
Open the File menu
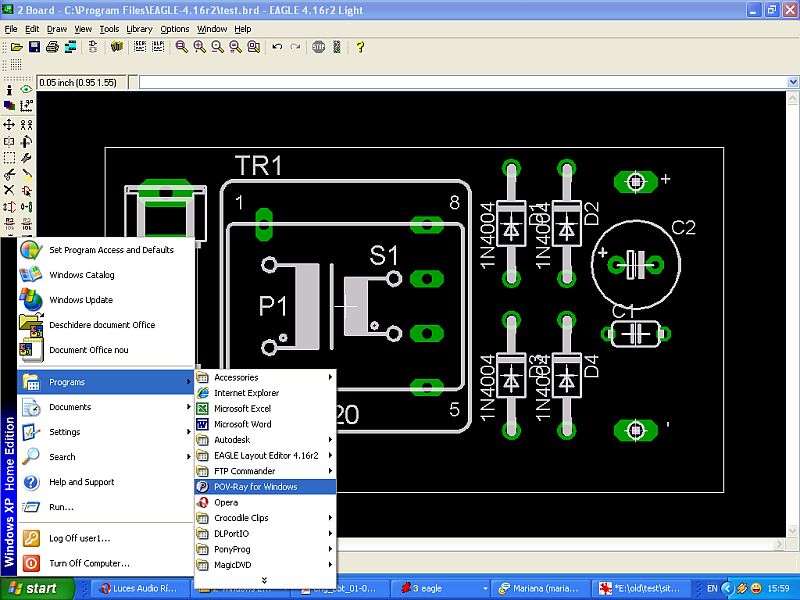pyautogui.click(x=11, y=29)
